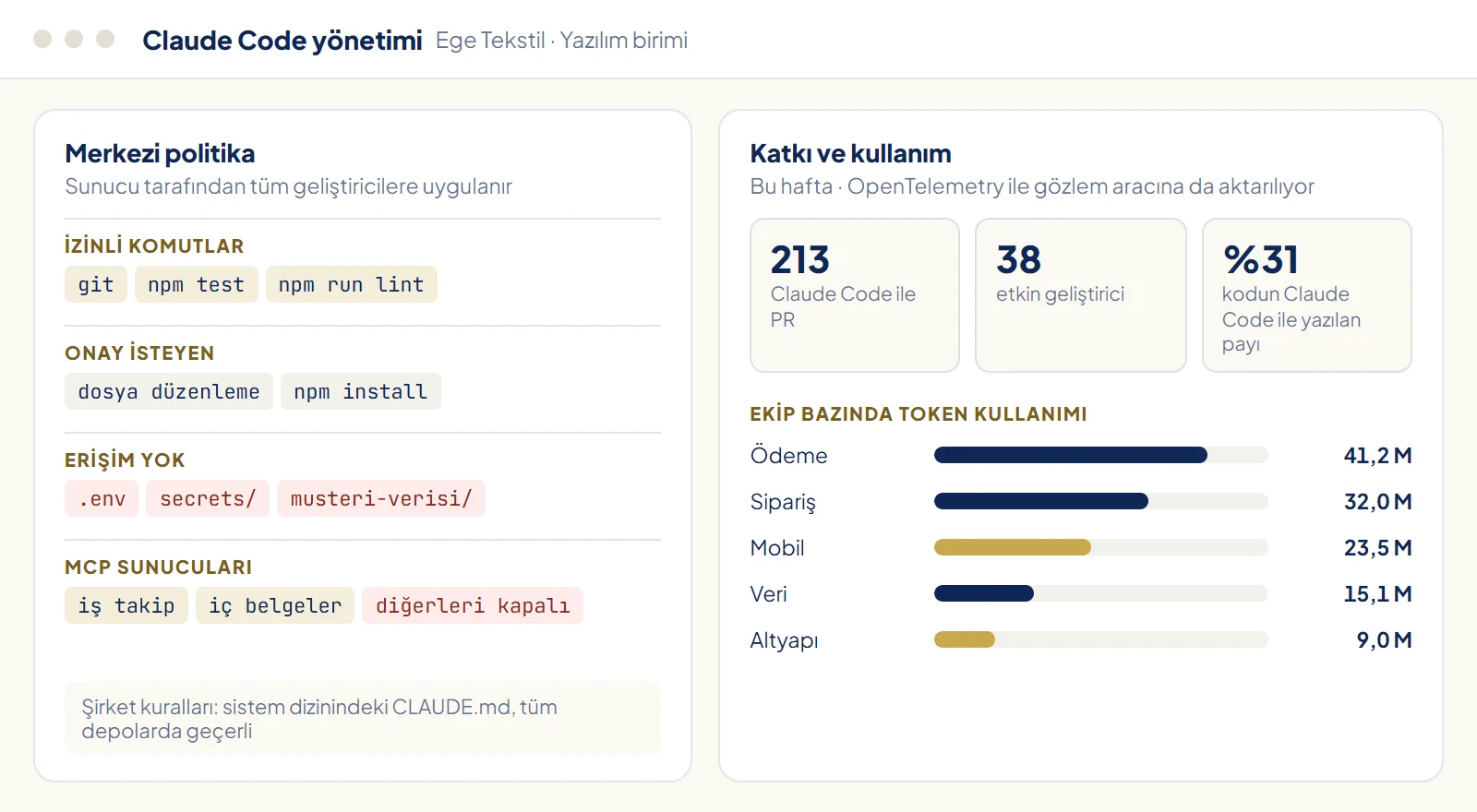The image size is (1477, 812).
Task: Click the ERİŞİM YOK section label
Action: [x=125, y=460]
